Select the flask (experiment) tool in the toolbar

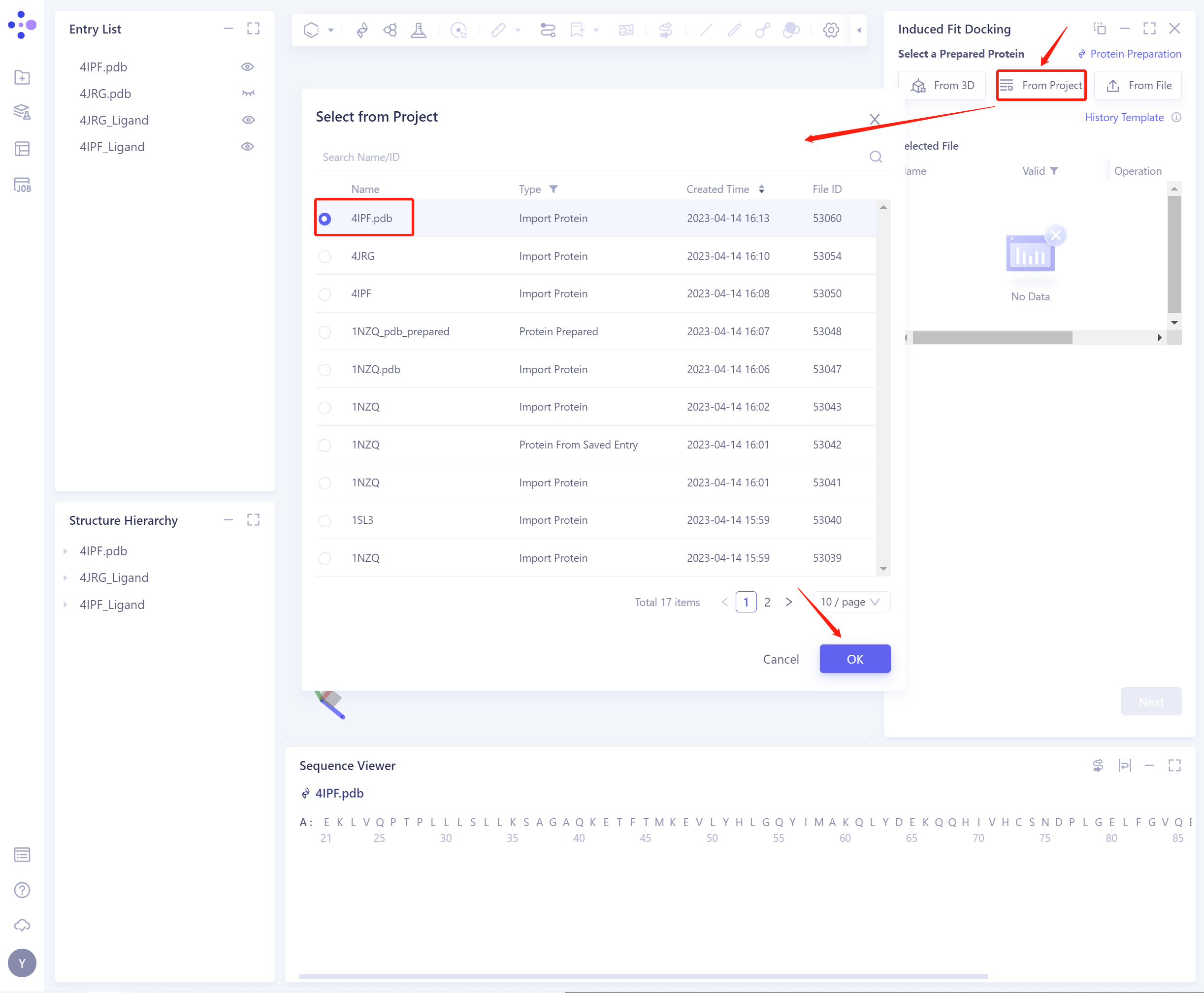[x=418, y=30]
